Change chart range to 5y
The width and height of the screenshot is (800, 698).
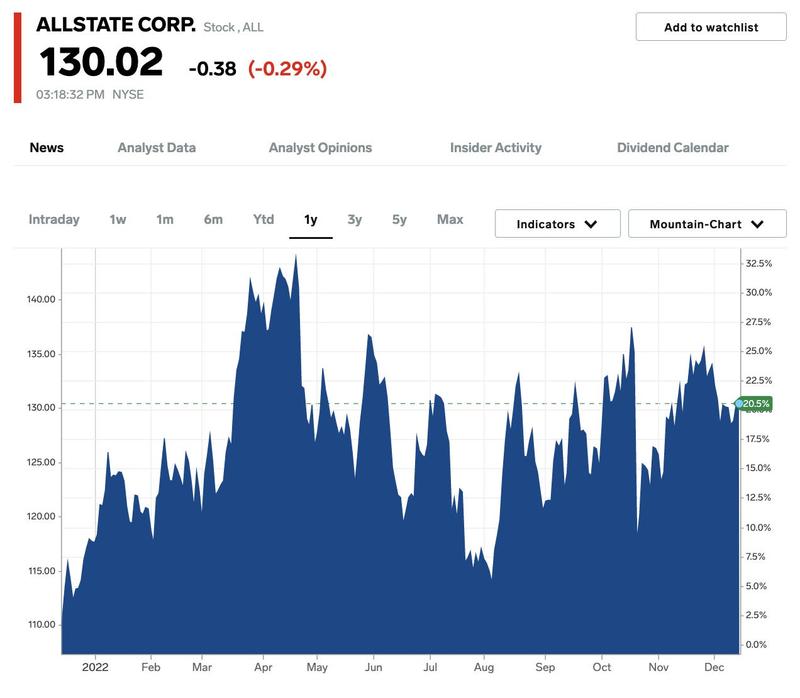coord(399,220)
